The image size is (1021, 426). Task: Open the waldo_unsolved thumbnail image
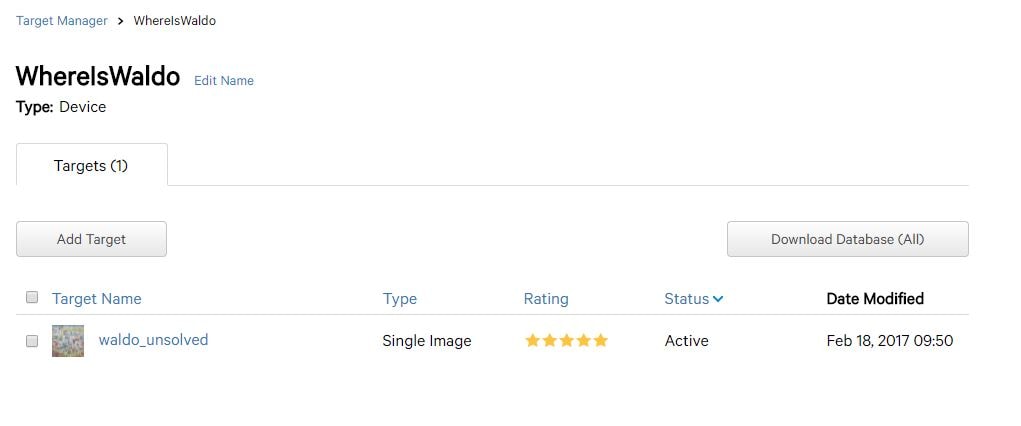tap(68, 341)
